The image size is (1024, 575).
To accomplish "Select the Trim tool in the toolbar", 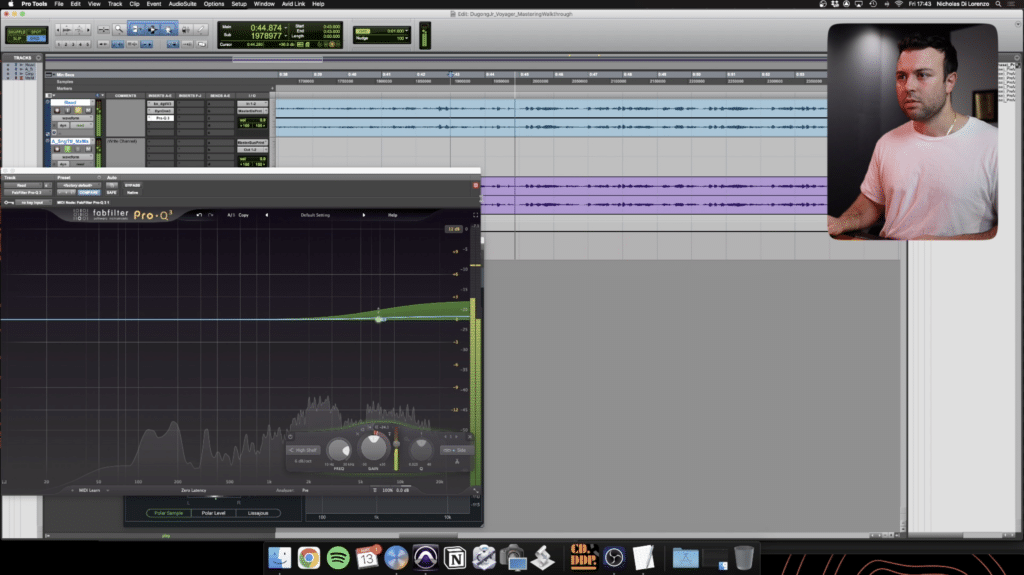I will pyautogui.click(x=135, y=29).
